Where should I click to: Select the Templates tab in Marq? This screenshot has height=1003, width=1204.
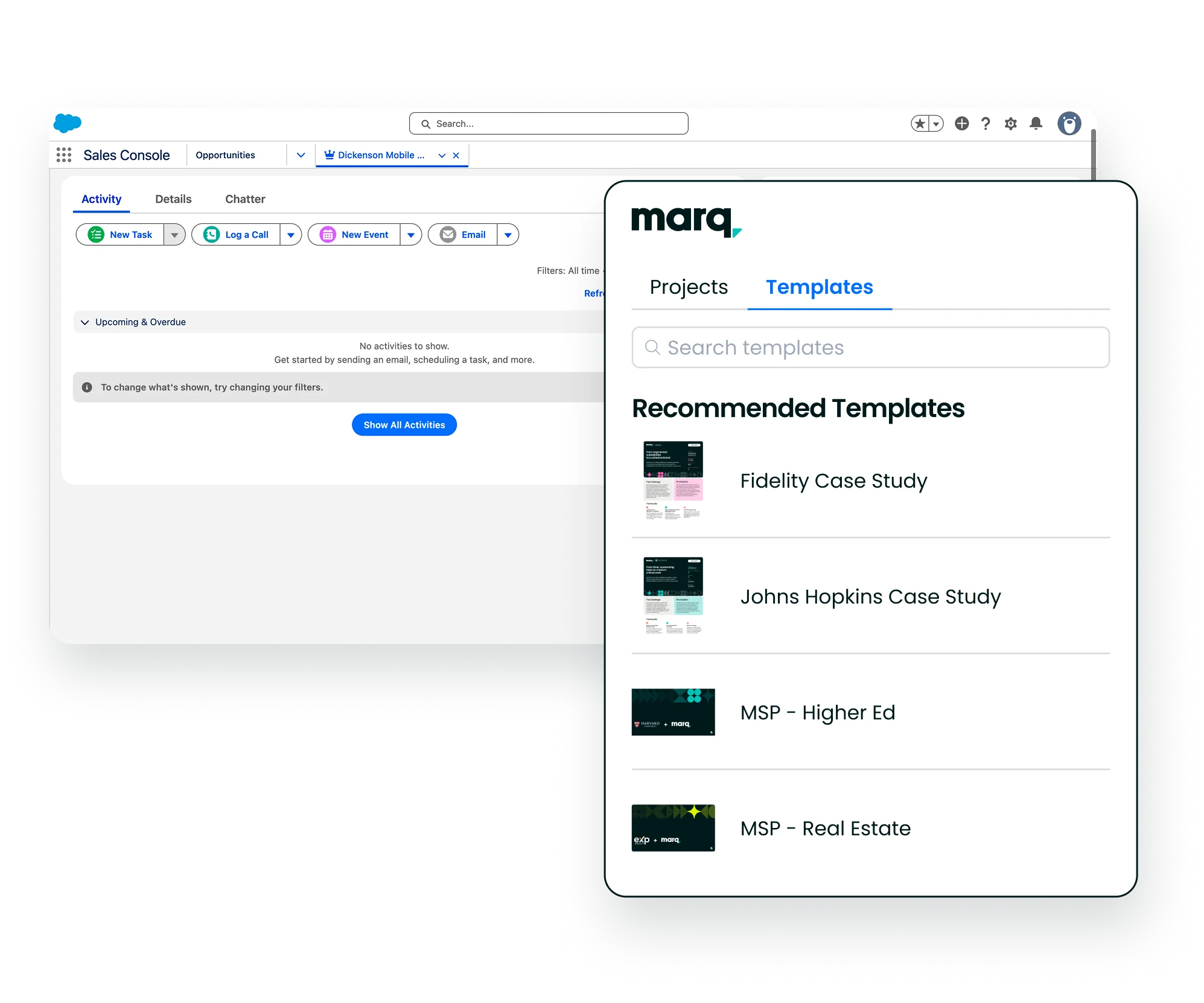click(x=820, y=287)
